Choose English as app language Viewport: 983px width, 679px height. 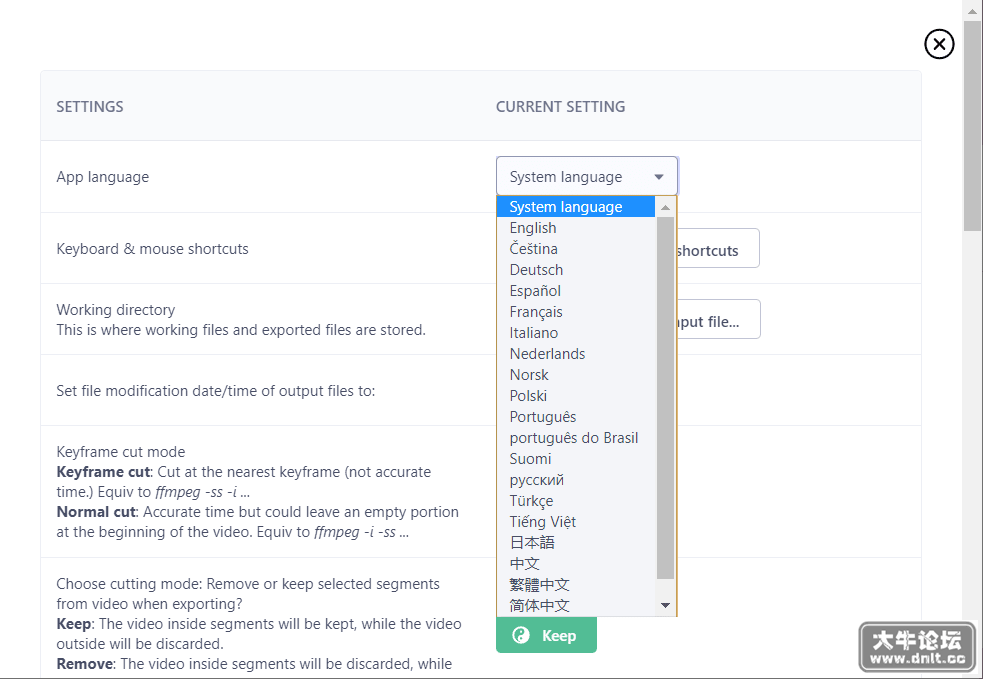[x=576, y=228]
